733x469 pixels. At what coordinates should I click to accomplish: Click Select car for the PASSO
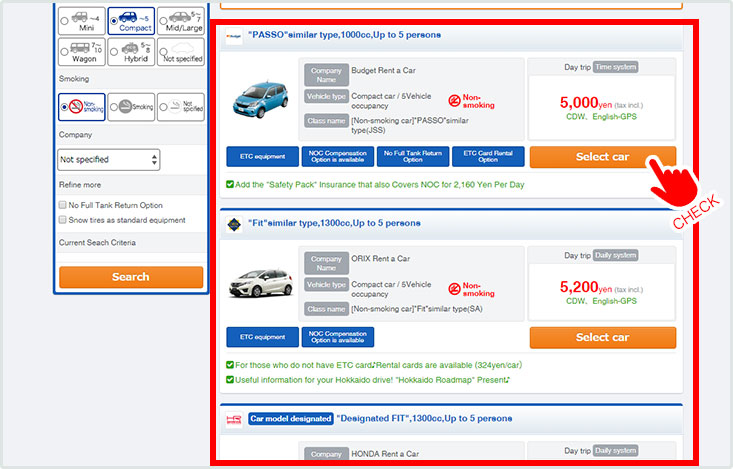(x=602, y=157)
